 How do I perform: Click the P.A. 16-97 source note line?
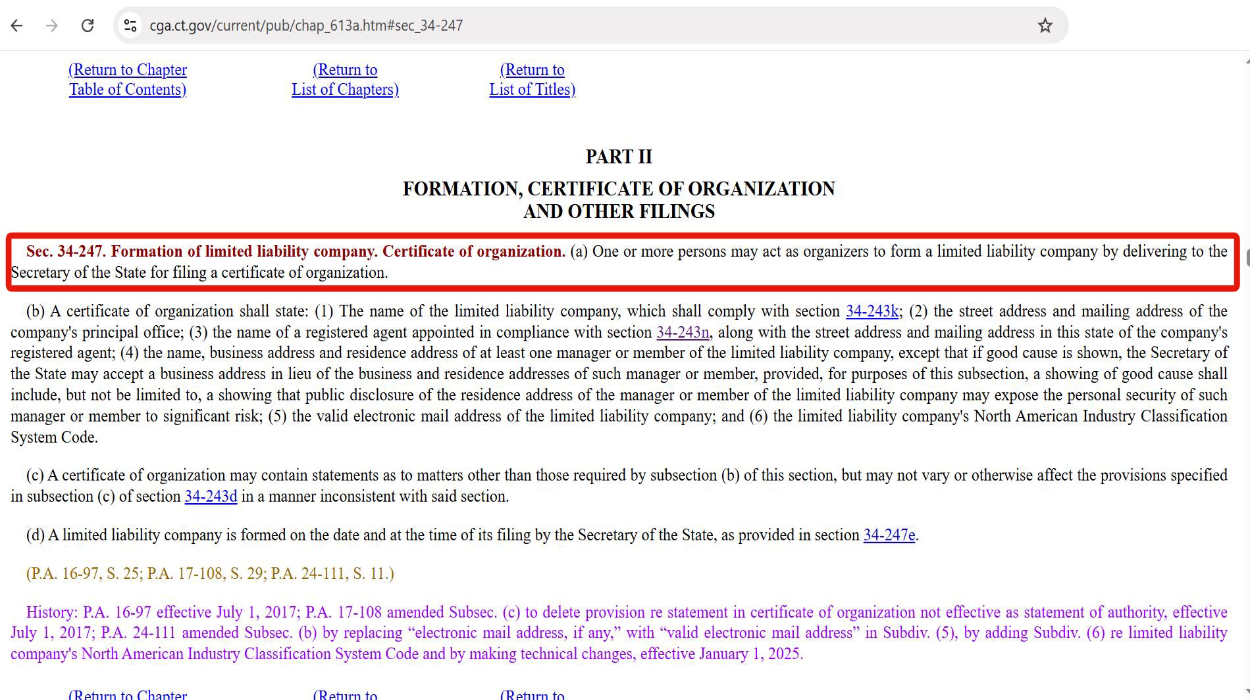(210, 573)
